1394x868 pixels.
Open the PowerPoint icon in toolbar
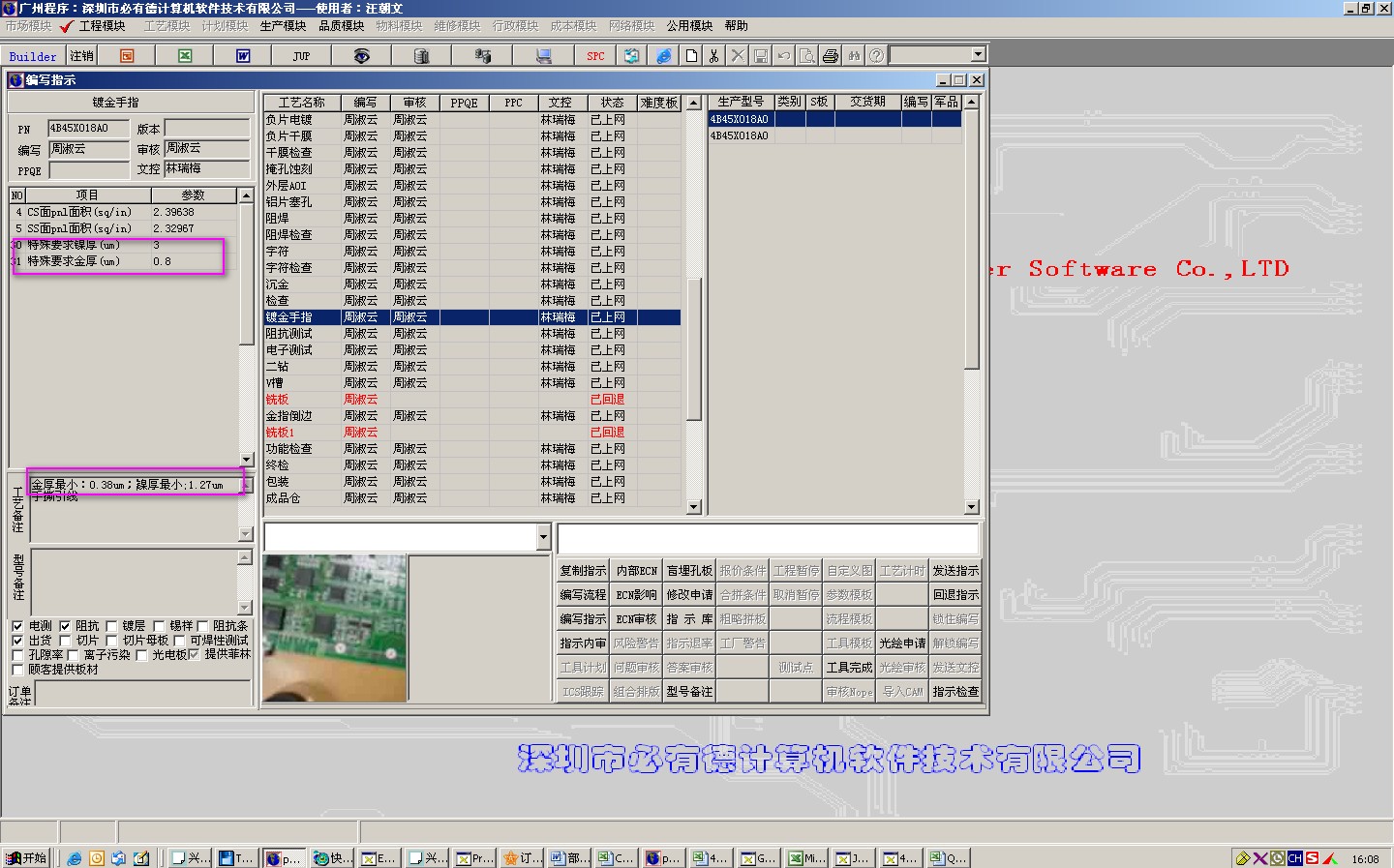[127, 56]
